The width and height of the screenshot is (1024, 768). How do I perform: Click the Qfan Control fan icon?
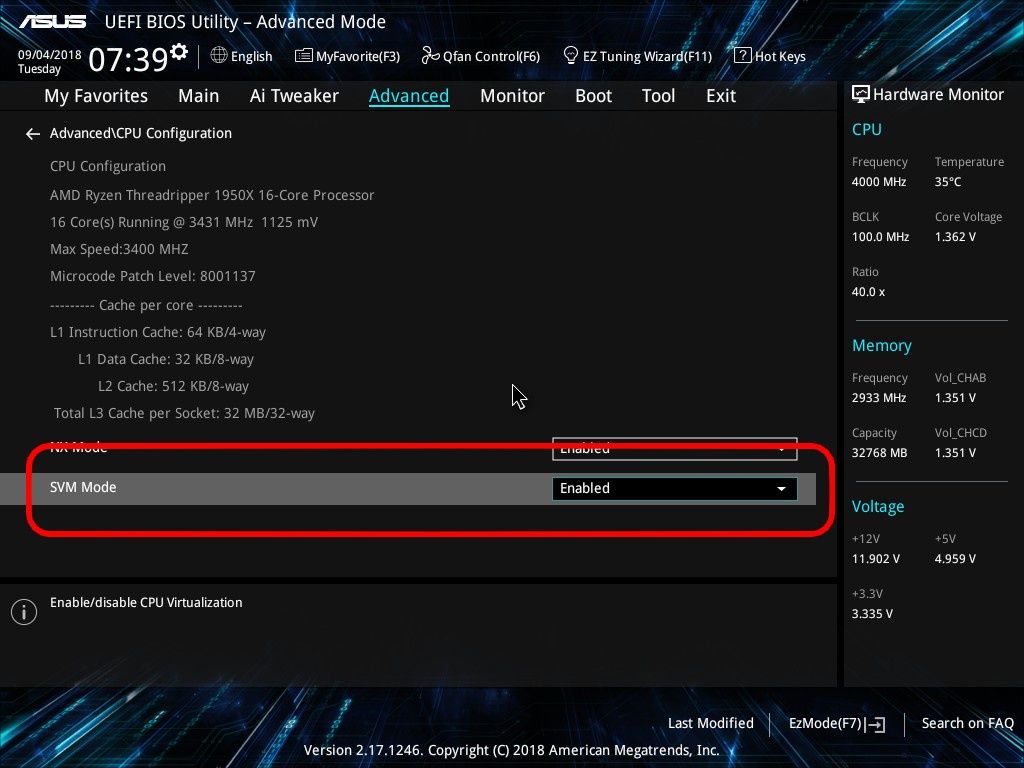pos(430,56)
